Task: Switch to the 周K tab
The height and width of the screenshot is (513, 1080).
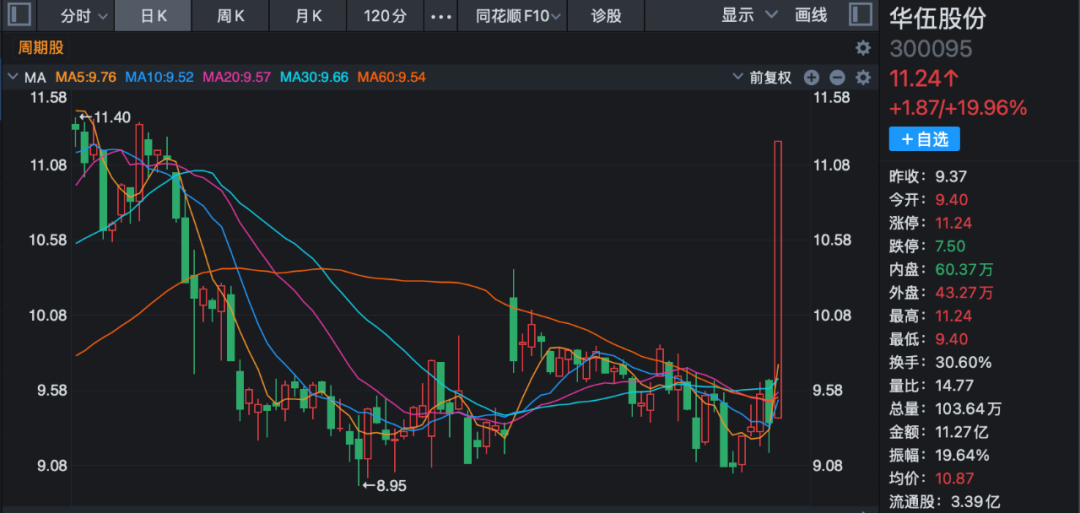Action: click(x=231, y=16)
